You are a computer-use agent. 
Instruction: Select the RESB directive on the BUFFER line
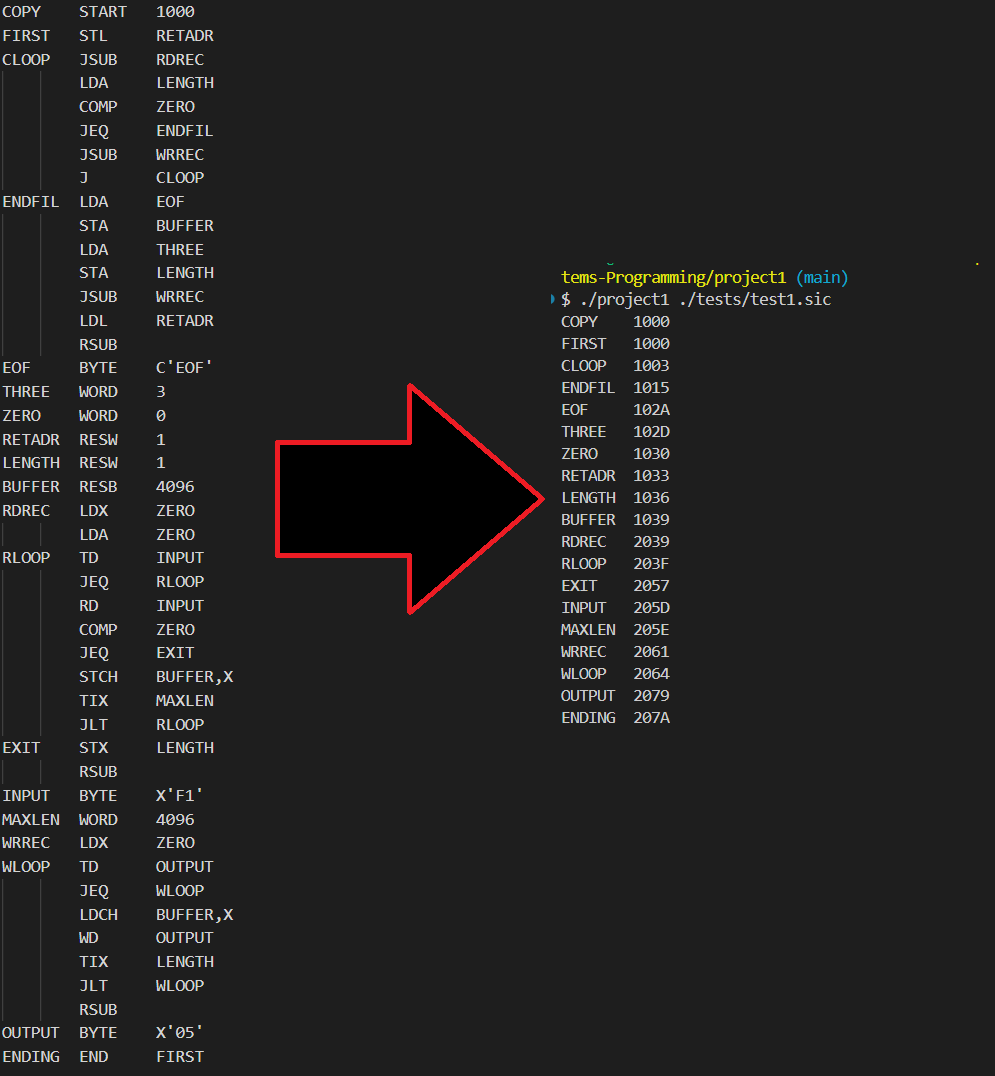[98, 487]
